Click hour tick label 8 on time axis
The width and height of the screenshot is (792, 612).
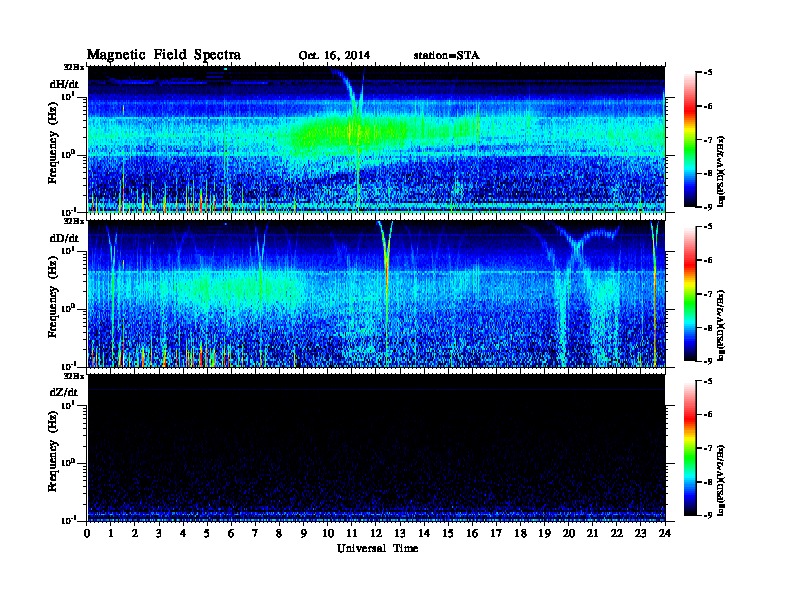[279, 534]
